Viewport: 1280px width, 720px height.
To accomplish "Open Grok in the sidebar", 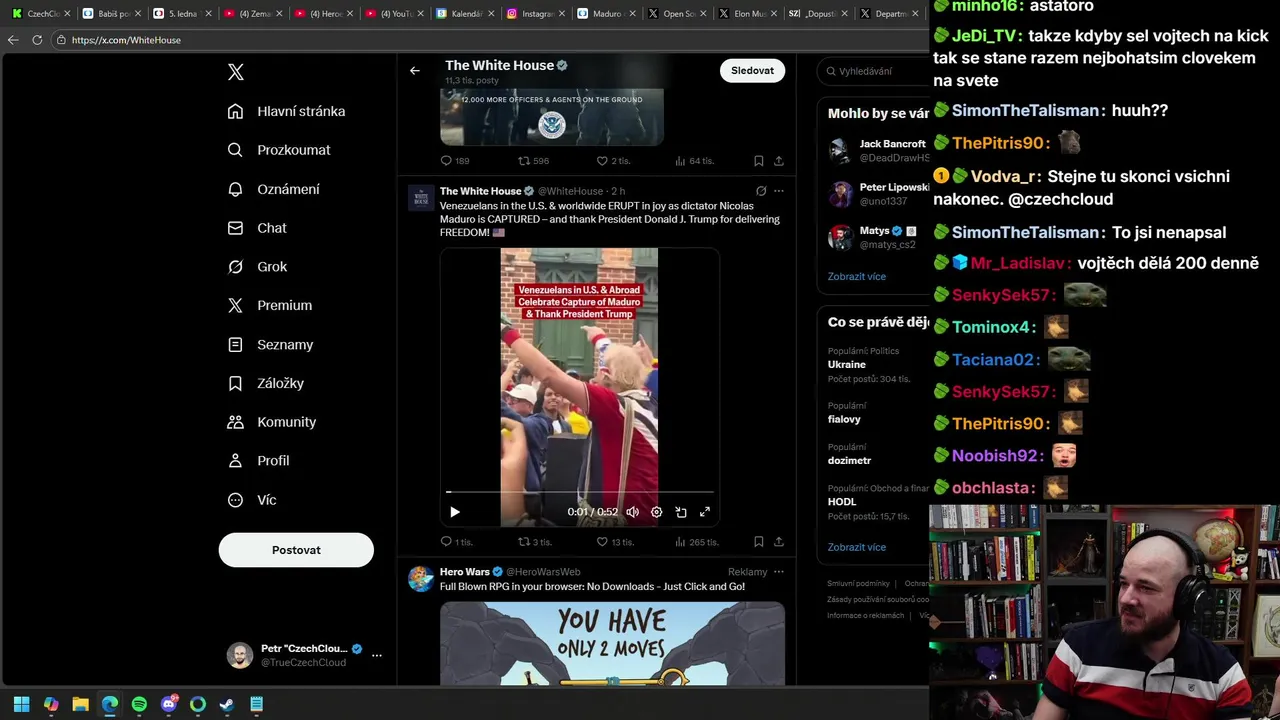I will (257, 267).
